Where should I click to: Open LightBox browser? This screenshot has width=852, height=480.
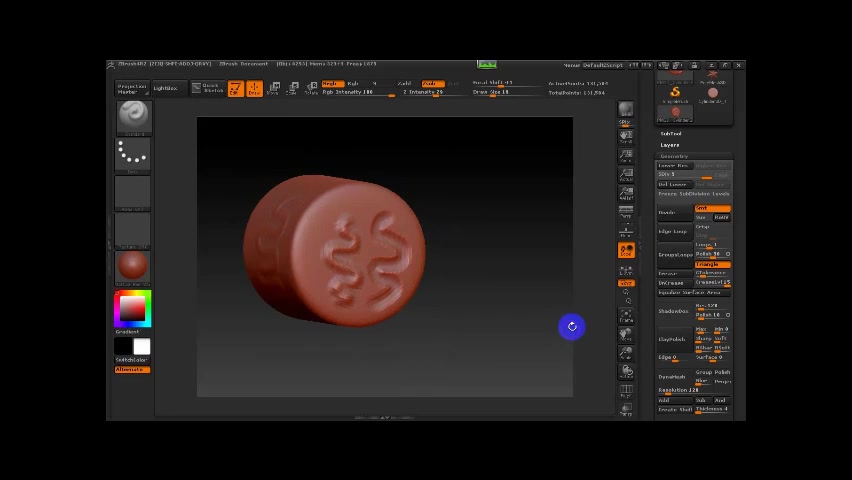tap(169, 89)
